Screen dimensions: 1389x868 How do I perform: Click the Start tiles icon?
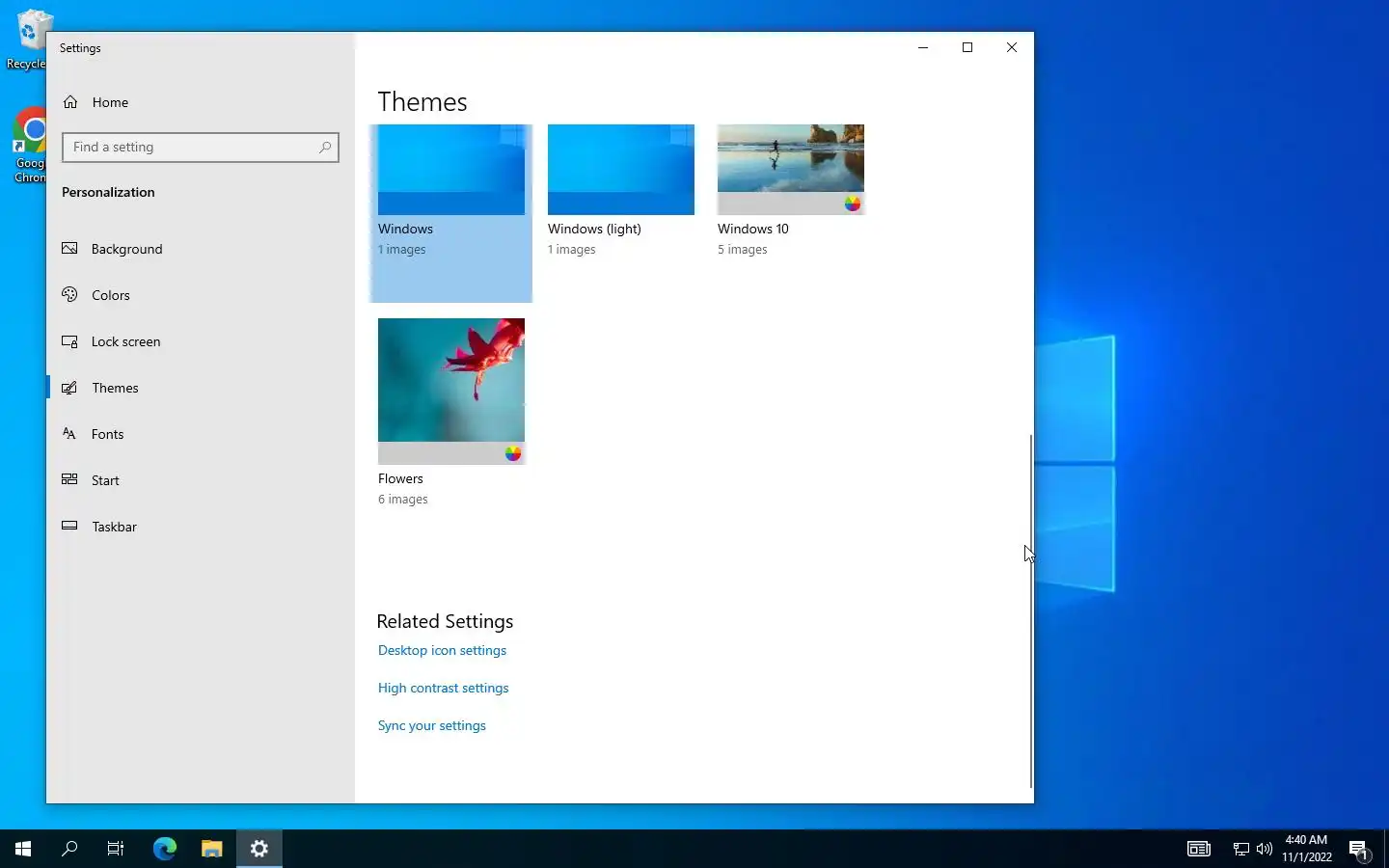pyautogui.click(x=69, y=479)
